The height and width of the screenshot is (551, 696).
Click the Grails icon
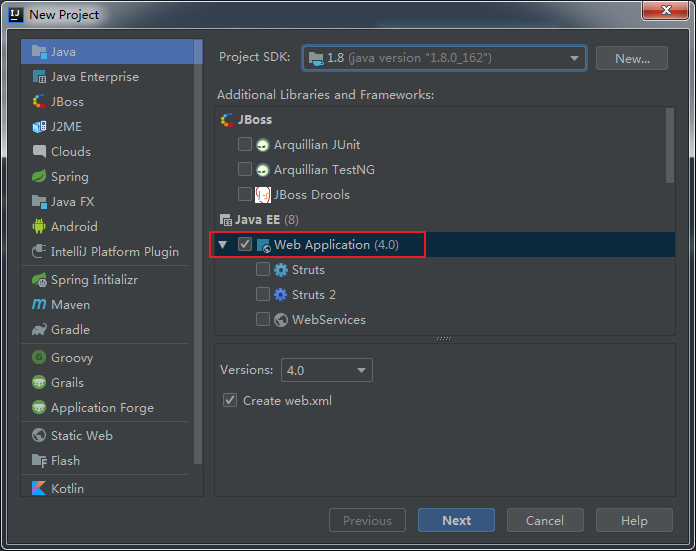click(39, 382)
